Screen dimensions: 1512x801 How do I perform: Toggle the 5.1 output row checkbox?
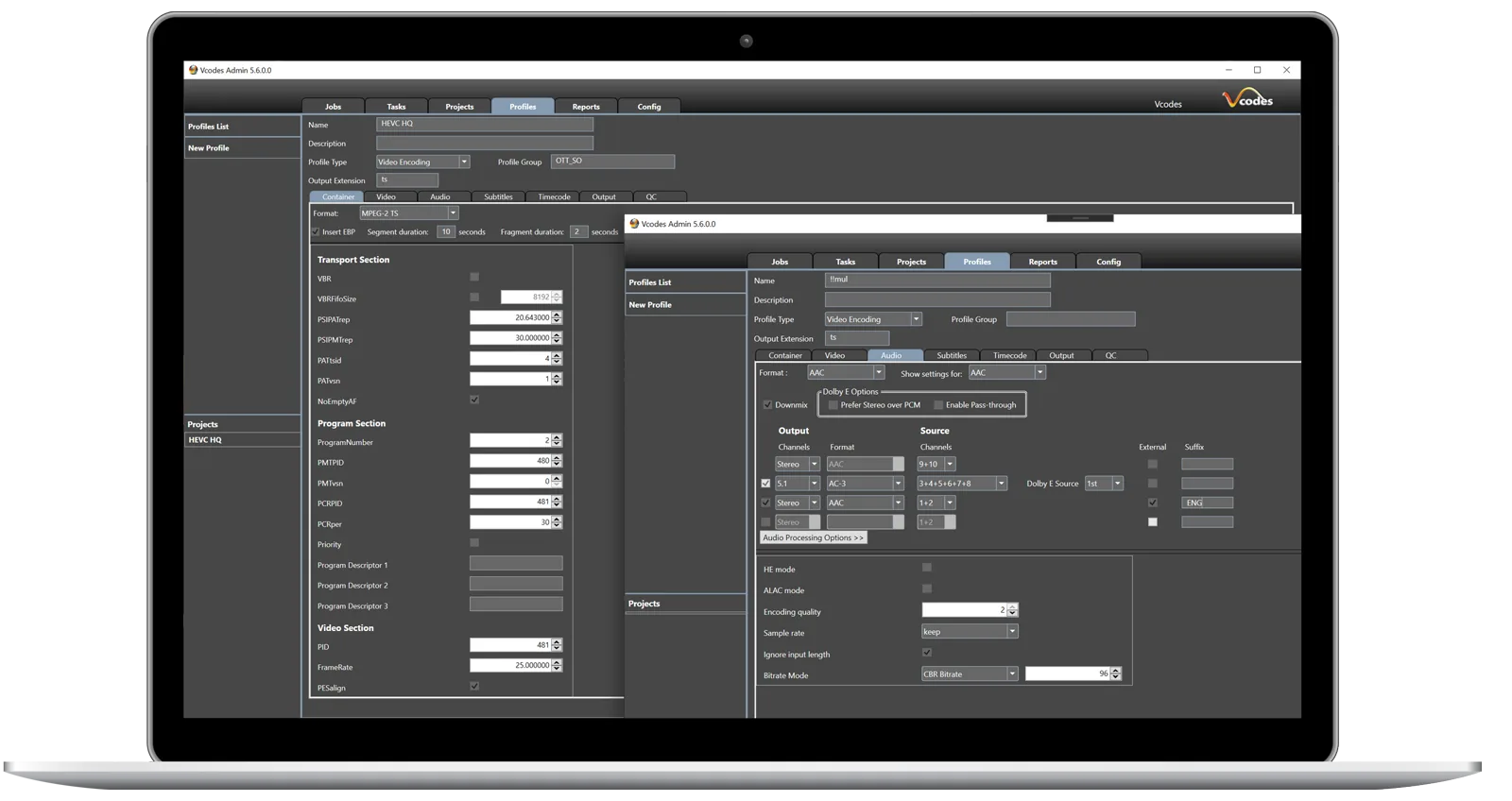tap(765, 484)
